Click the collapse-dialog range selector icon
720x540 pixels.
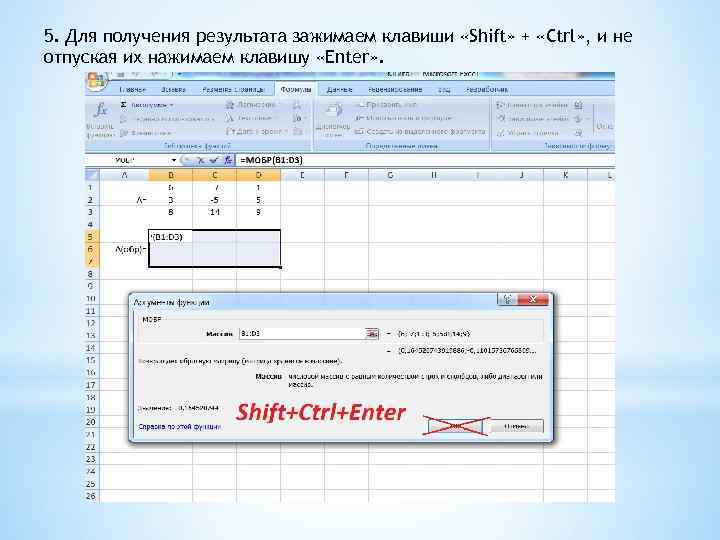371,334
